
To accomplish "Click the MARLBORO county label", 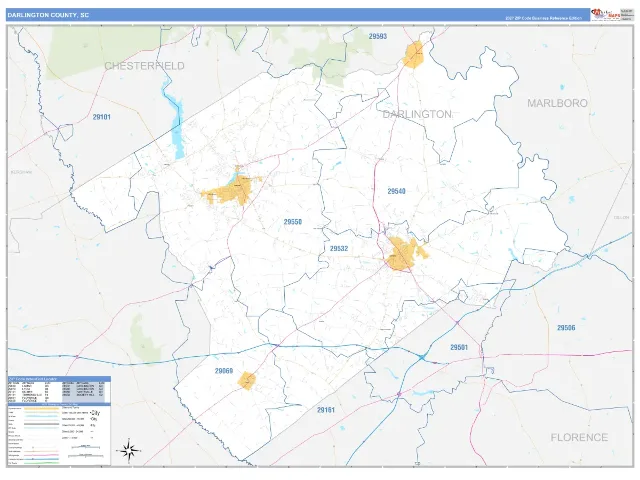I will [x=557, y=103].
